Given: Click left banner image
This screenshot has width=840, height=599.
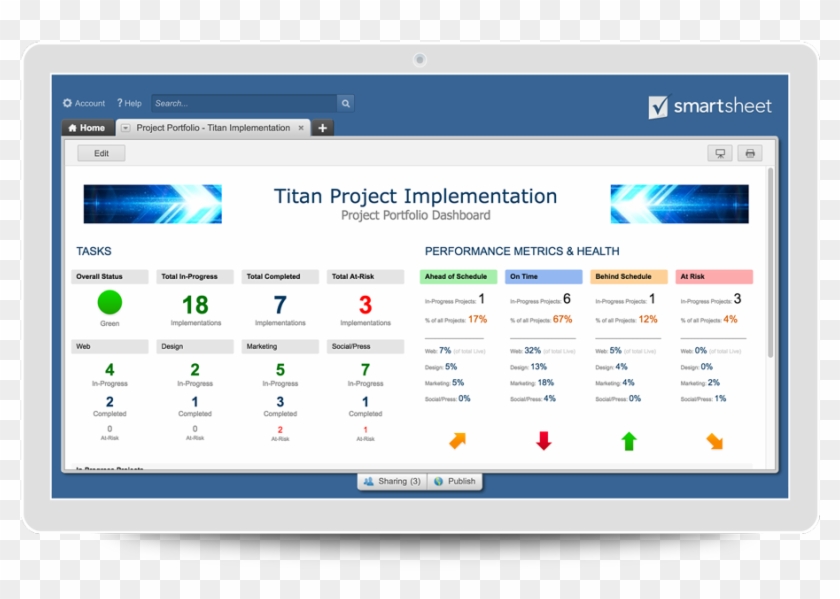Looking at the screenshot, I should pos(153,204).
